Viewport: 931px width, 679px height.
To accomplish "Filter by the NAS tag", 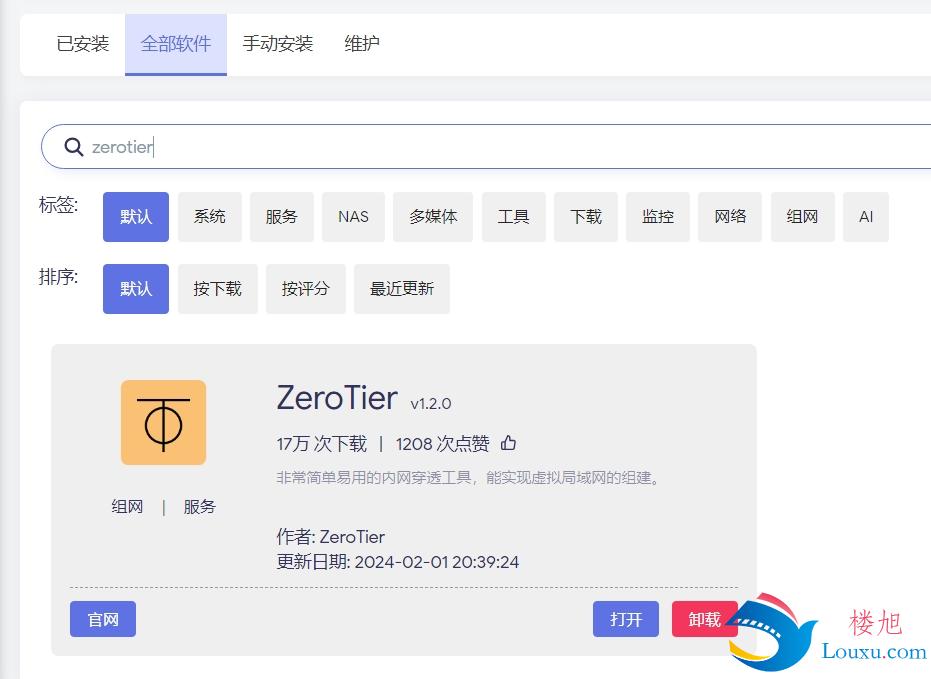I will click(353, 217).
